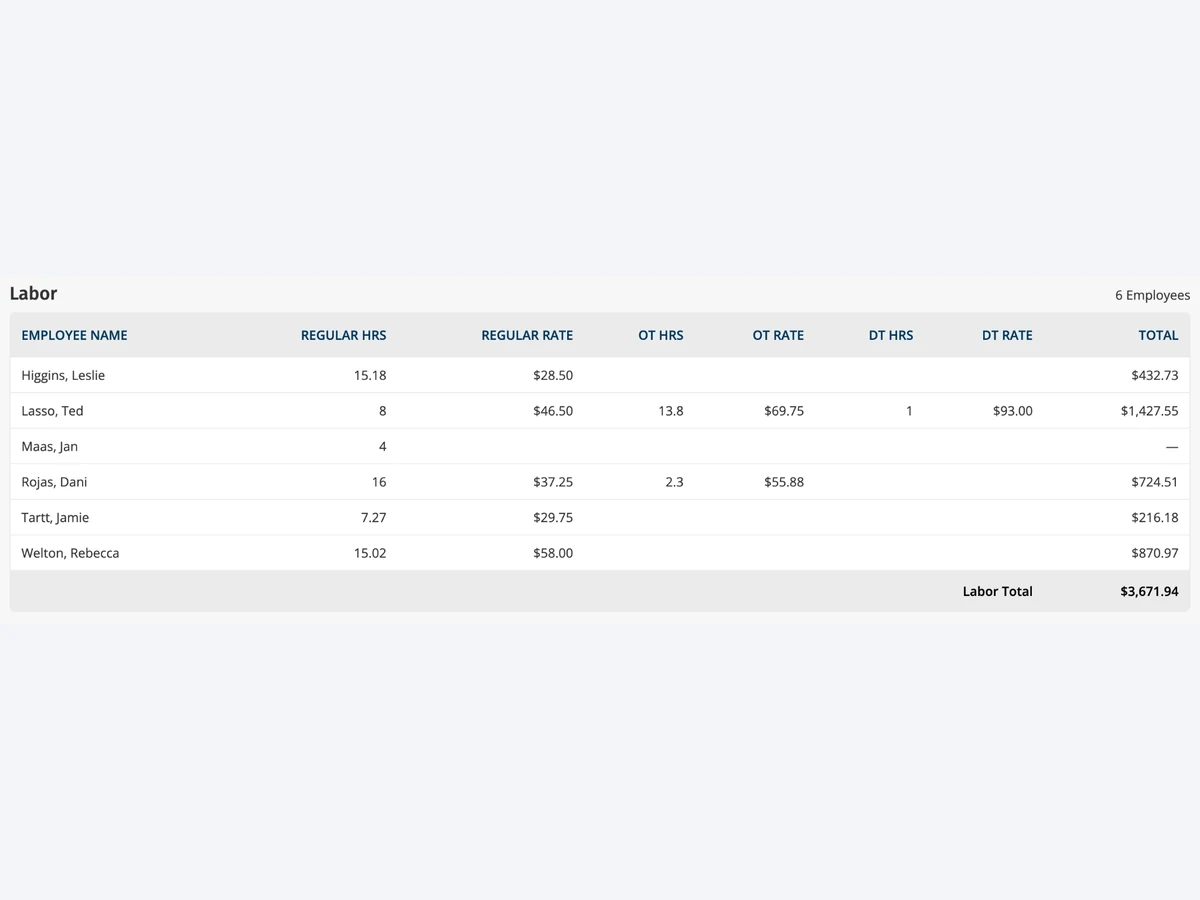Click the $29.75 regular rate

click(x=553, y=517)
